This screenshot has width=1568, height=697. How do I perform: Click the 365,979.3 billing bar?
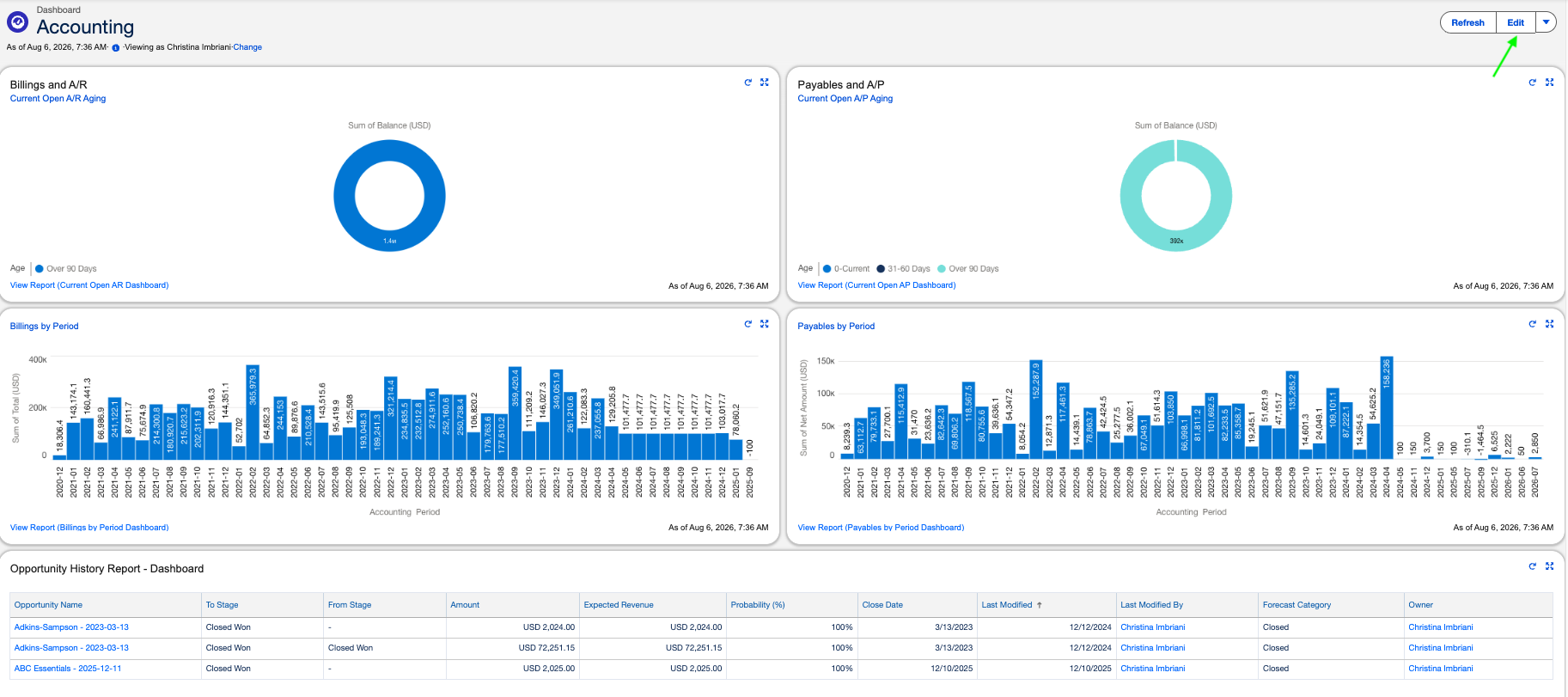tap(253, 412)
